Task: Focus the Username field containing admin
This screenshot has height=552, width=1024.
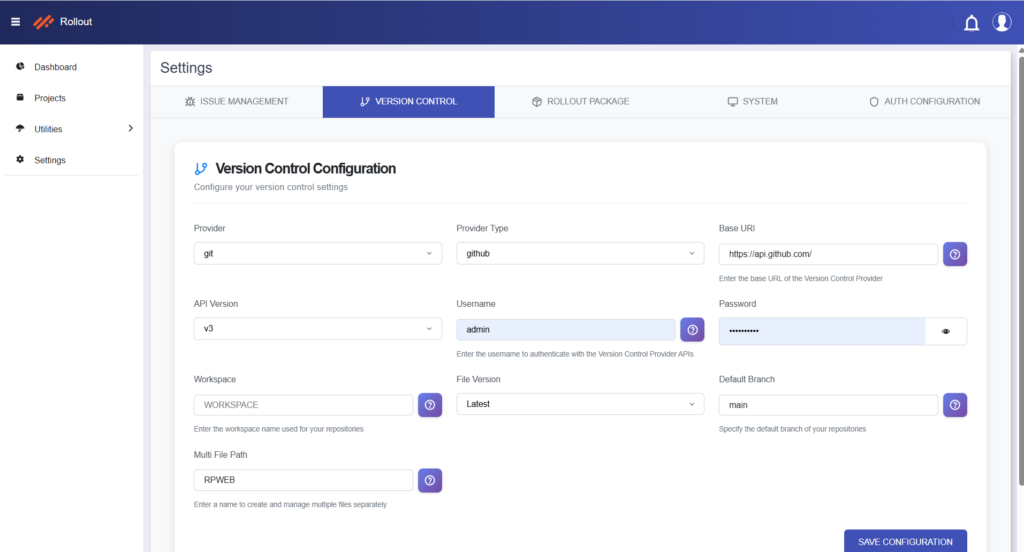Action: click(566, 330)
